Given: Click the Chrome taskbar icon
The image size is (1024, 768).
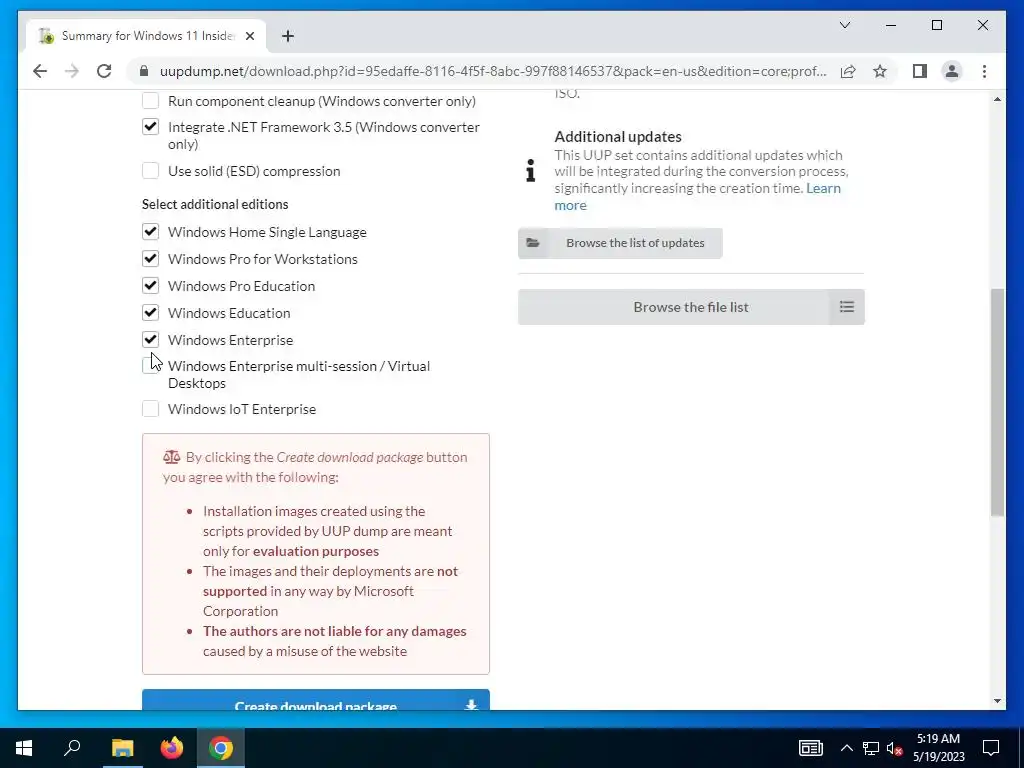Looking at the screenshot, I should 221,748.
